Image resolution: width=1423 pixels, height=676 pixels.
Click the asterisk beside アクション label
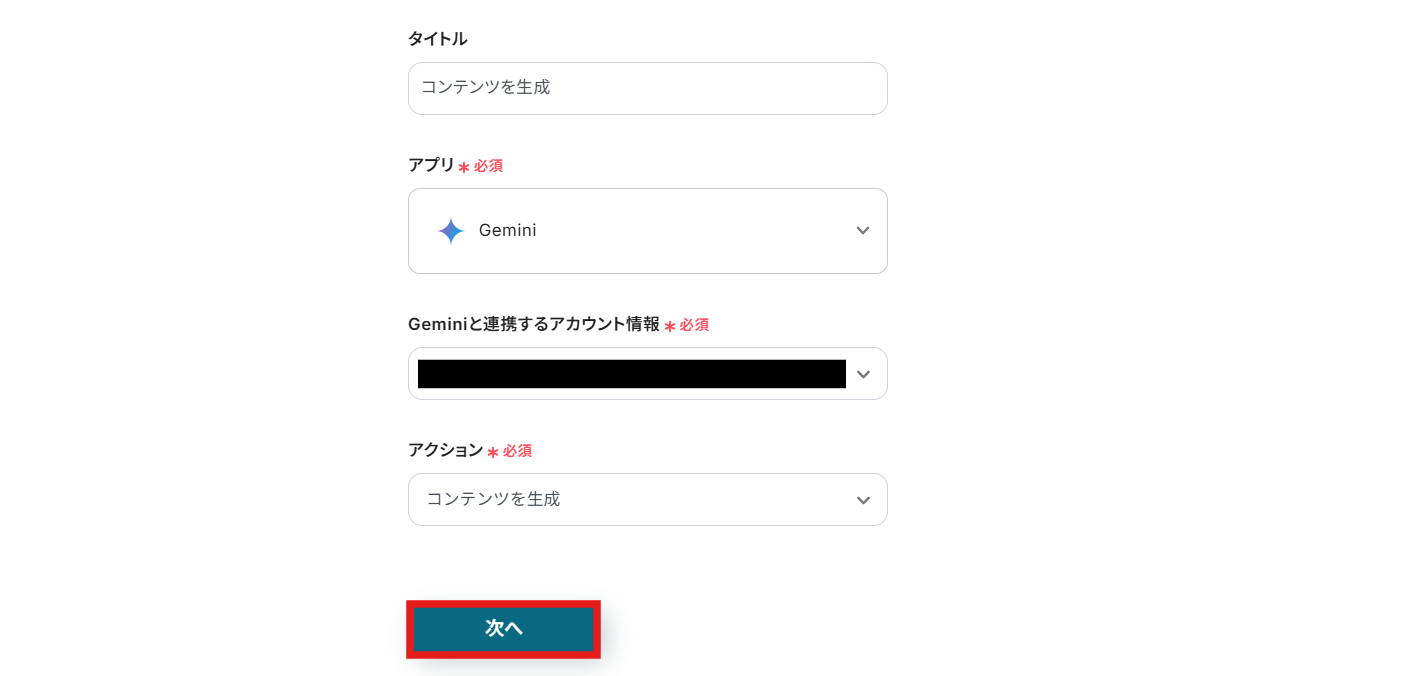pyautogui.click(x=493, y=452)
